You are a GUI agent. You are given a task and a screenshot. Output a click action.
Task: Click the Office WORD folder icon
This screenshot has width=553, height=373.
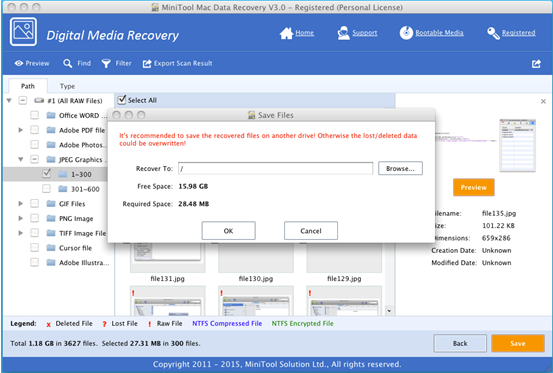pos(51,115)
